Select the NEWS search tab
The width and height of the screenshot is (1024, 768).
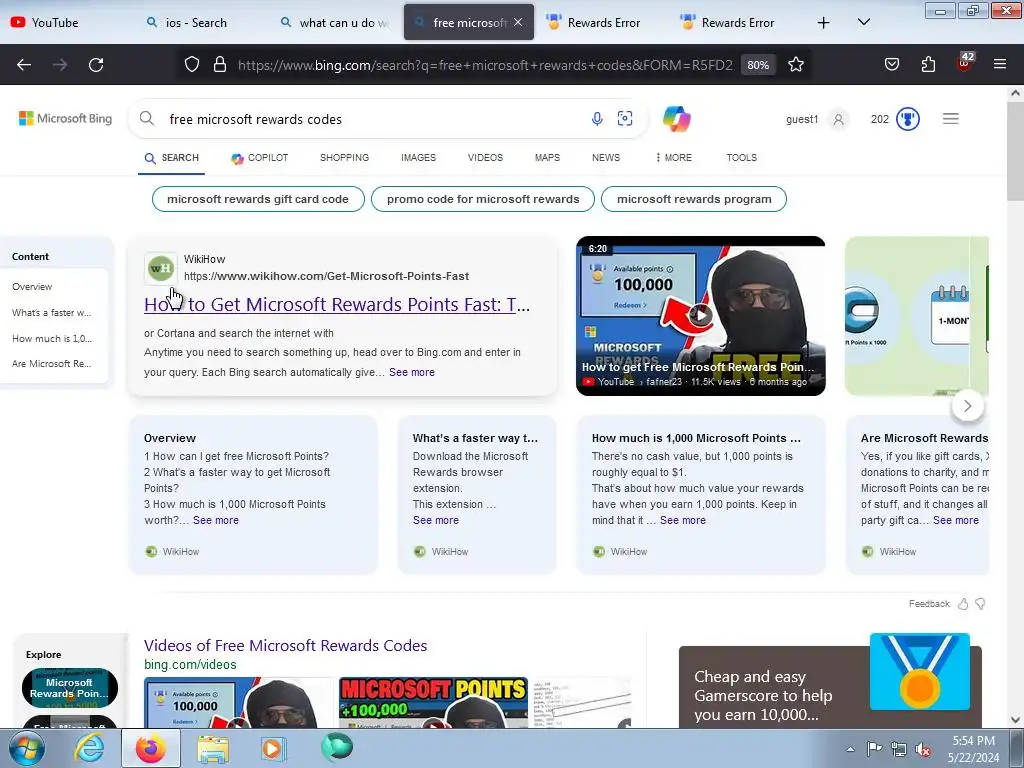(606, 158)
